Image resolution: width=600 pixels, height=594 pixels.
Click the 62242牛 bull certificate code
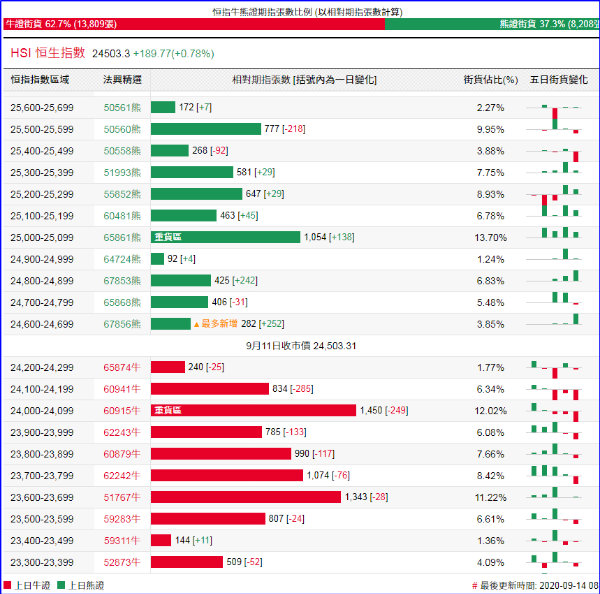122,476
